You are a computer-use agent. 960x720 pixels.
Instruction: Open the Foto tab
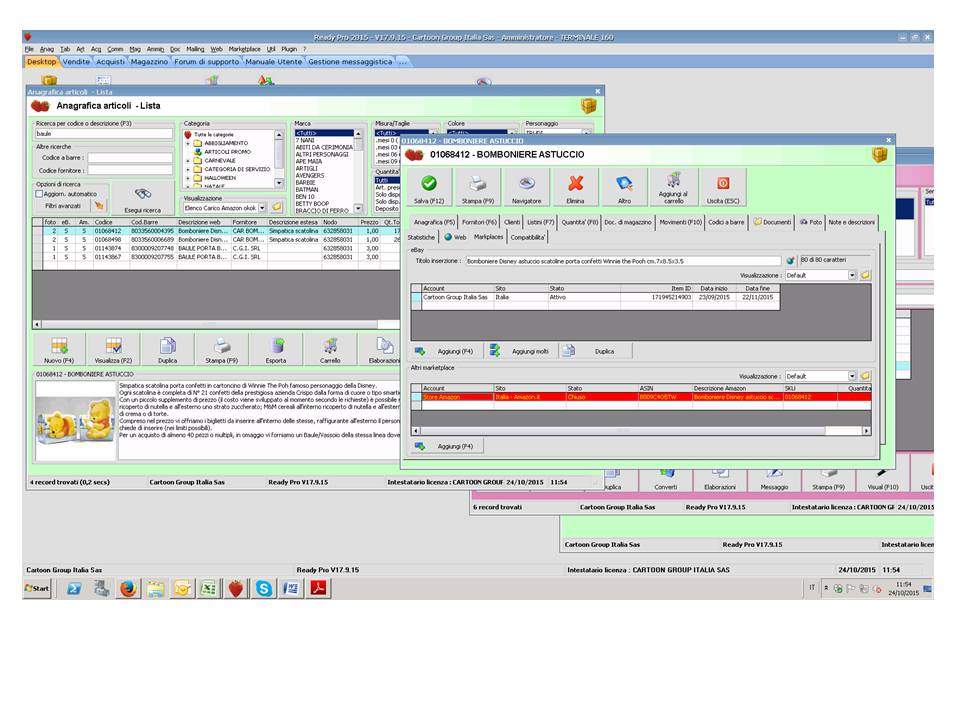[811, 222]
